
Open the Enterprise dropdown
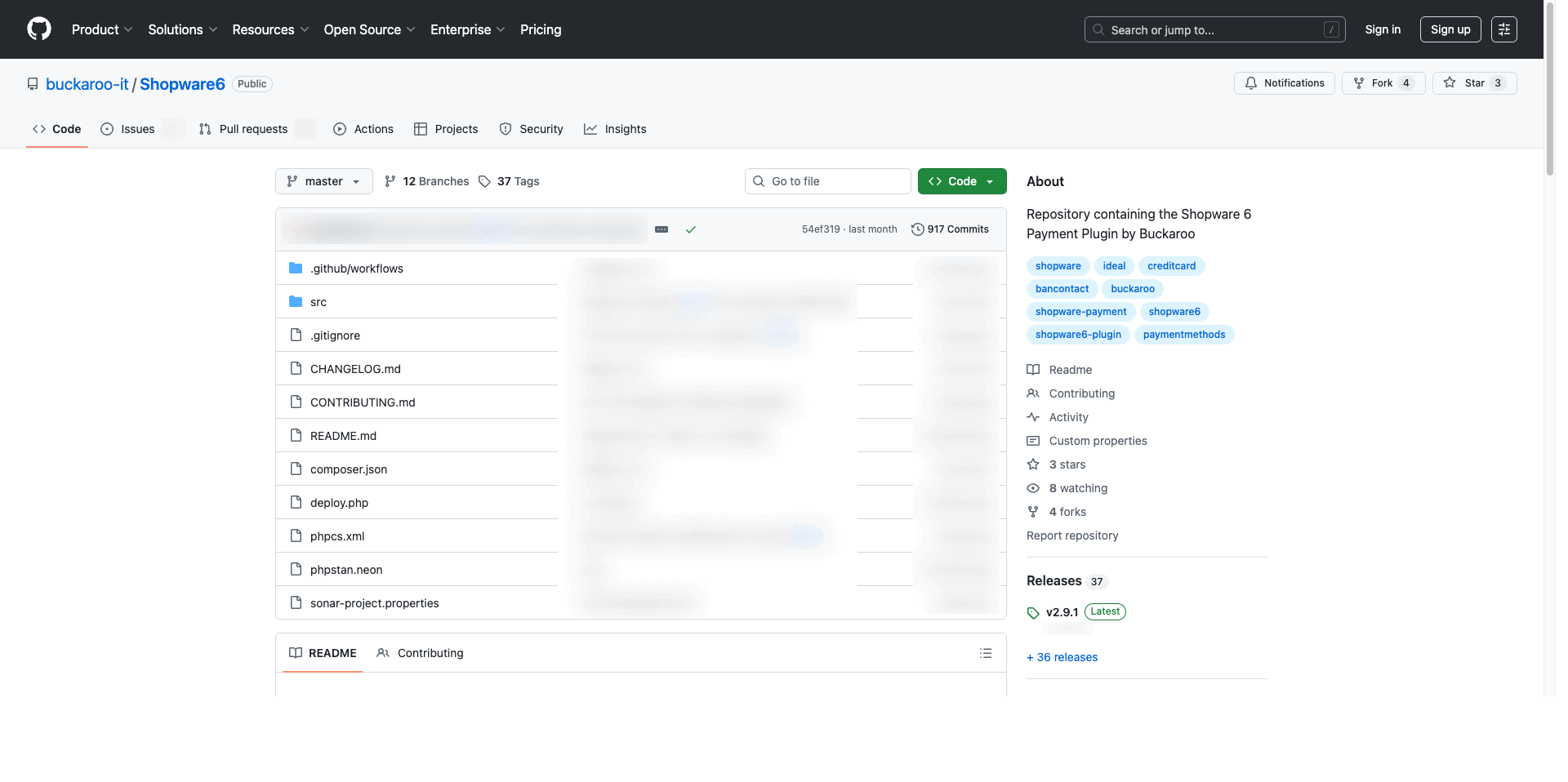(x=468, y=29)
